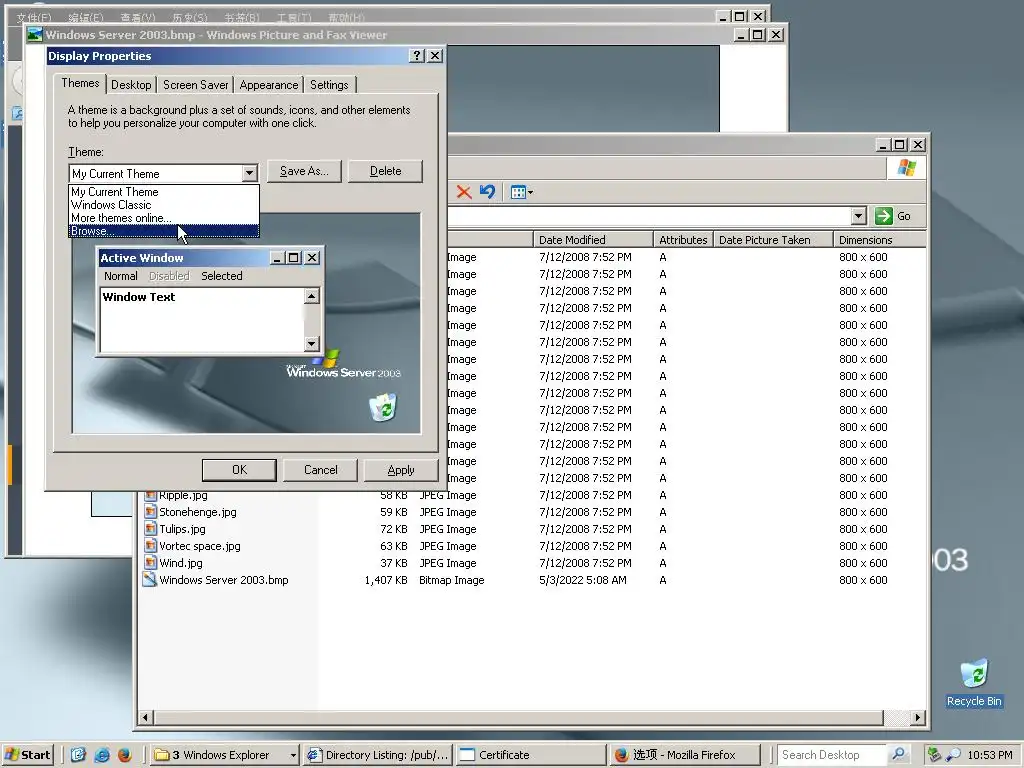The image size is (1024, 768).
Task: Click the 1,407 KB size cell
Action: (386, 580)
